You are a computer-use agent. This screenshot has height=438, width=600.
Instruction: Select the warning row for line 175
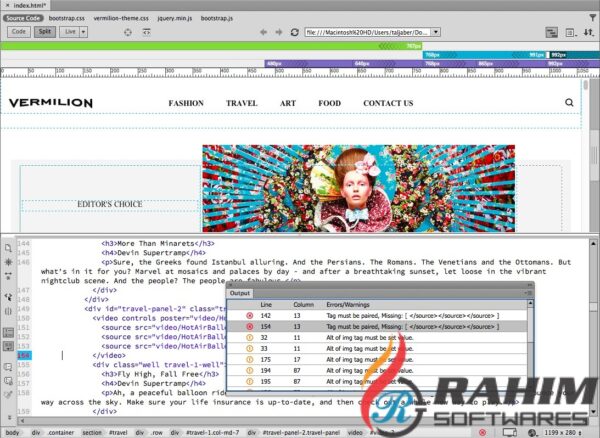[x=377, y=360]
